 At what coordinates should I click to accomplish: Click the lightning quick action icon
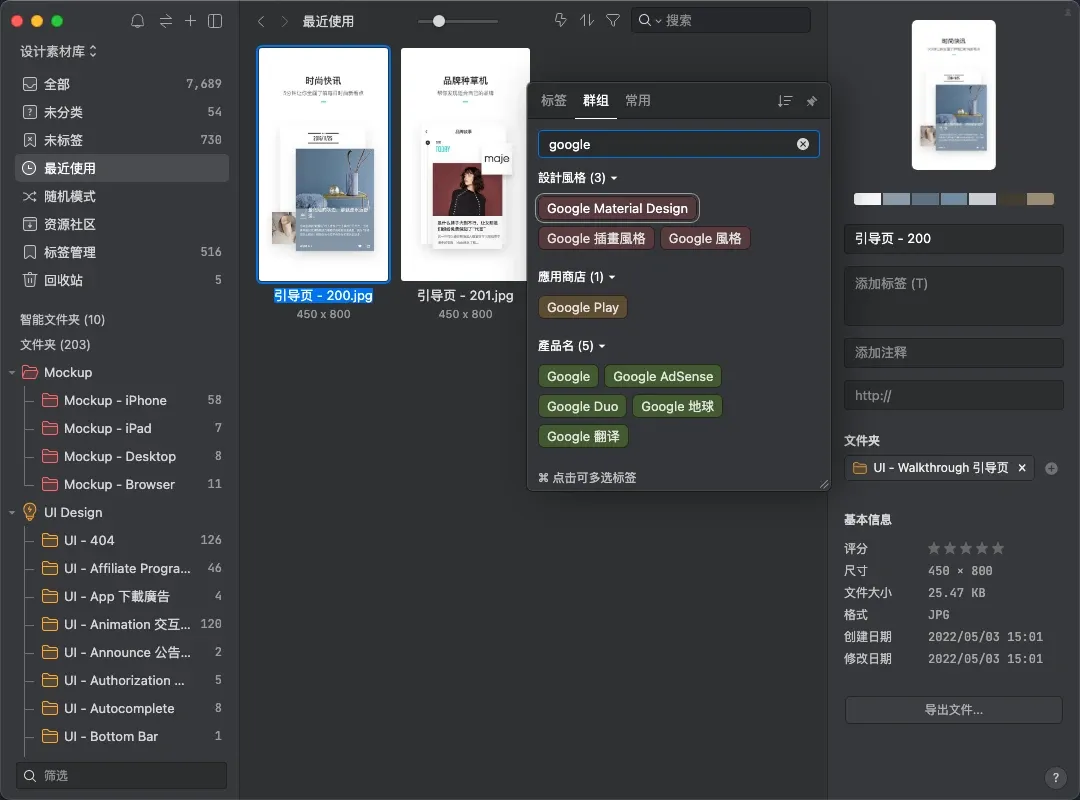[x=561, y=20]
